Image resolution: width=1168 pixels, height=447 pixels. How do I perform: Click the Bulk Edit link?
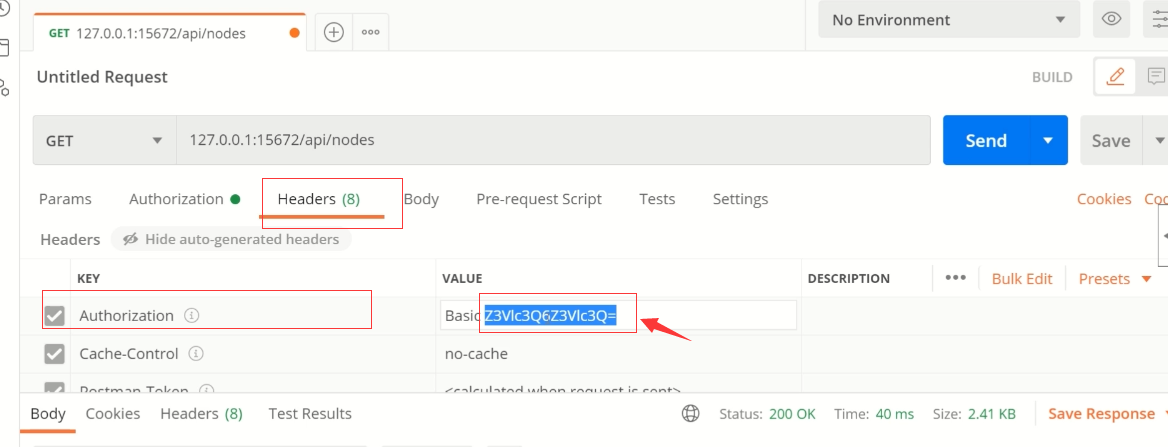tap(1022, 279)
